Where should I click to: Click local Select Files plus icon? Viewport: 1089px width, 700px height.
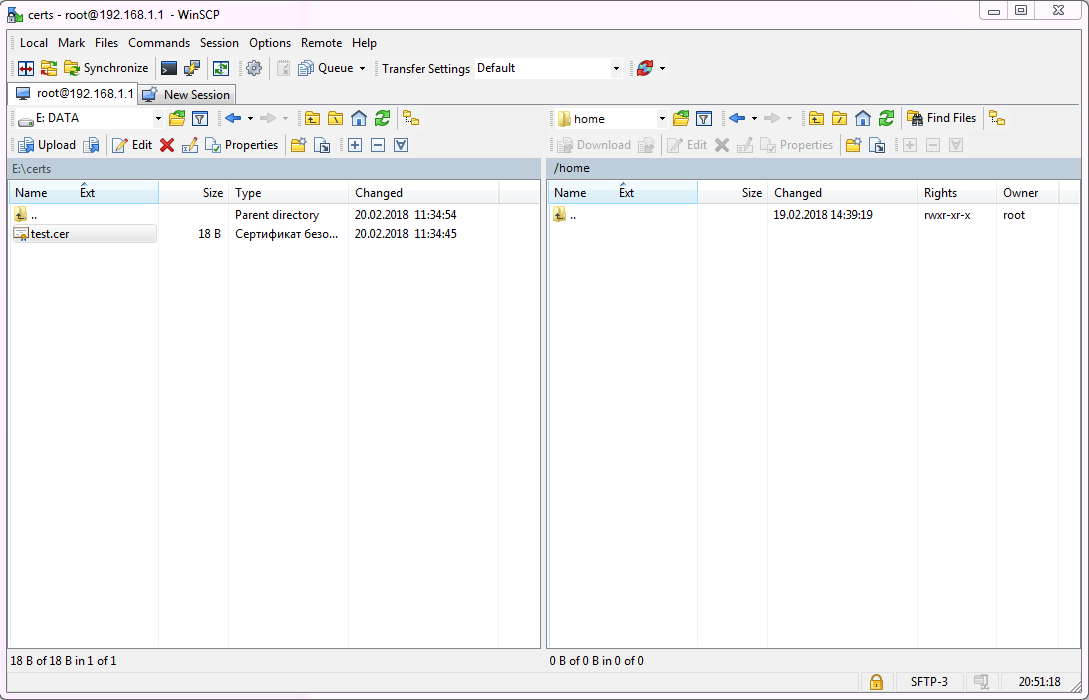click(355, 145)
